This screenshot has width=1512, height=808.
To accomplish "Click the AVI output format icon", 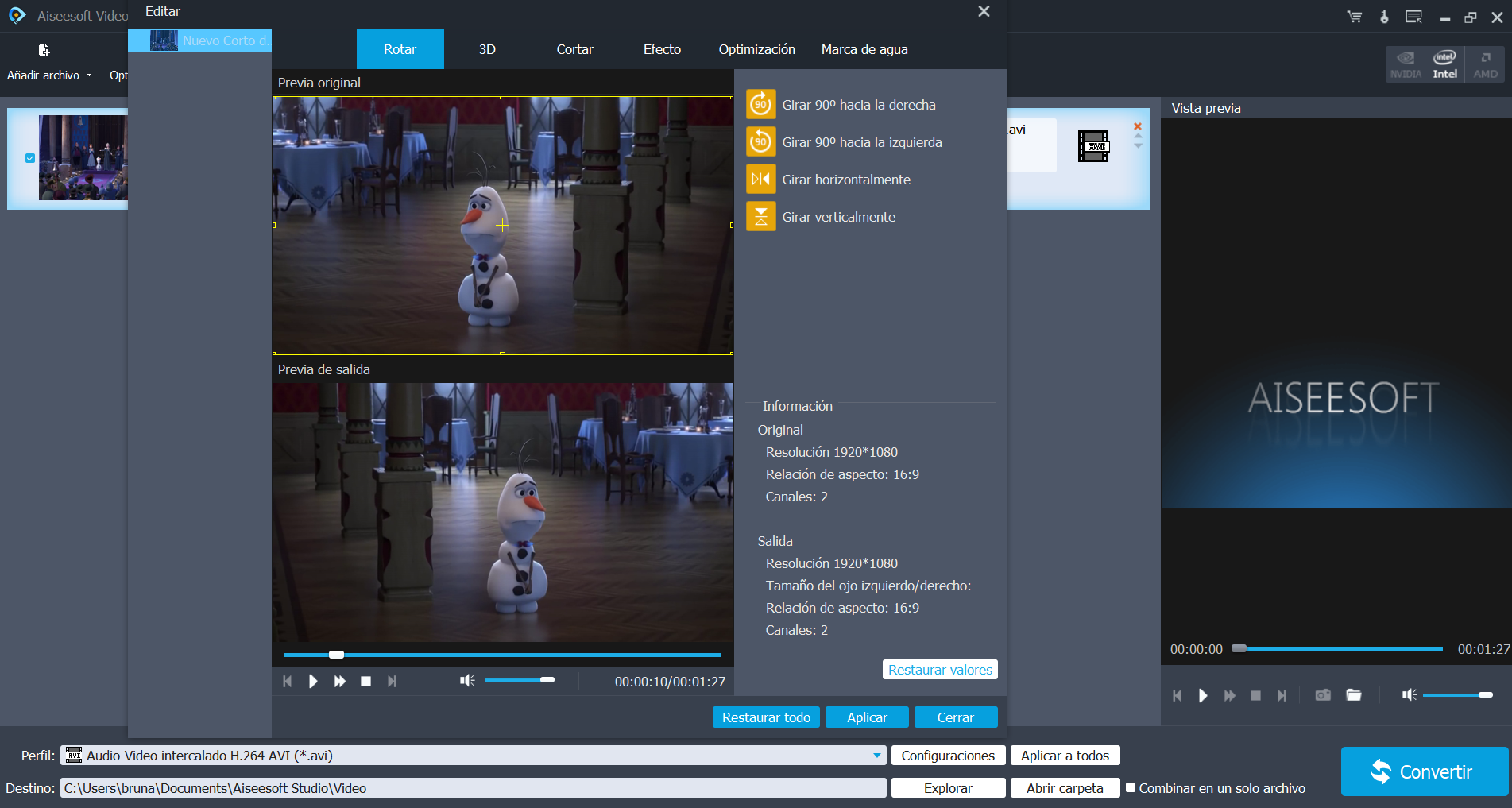I will 1093,146.
